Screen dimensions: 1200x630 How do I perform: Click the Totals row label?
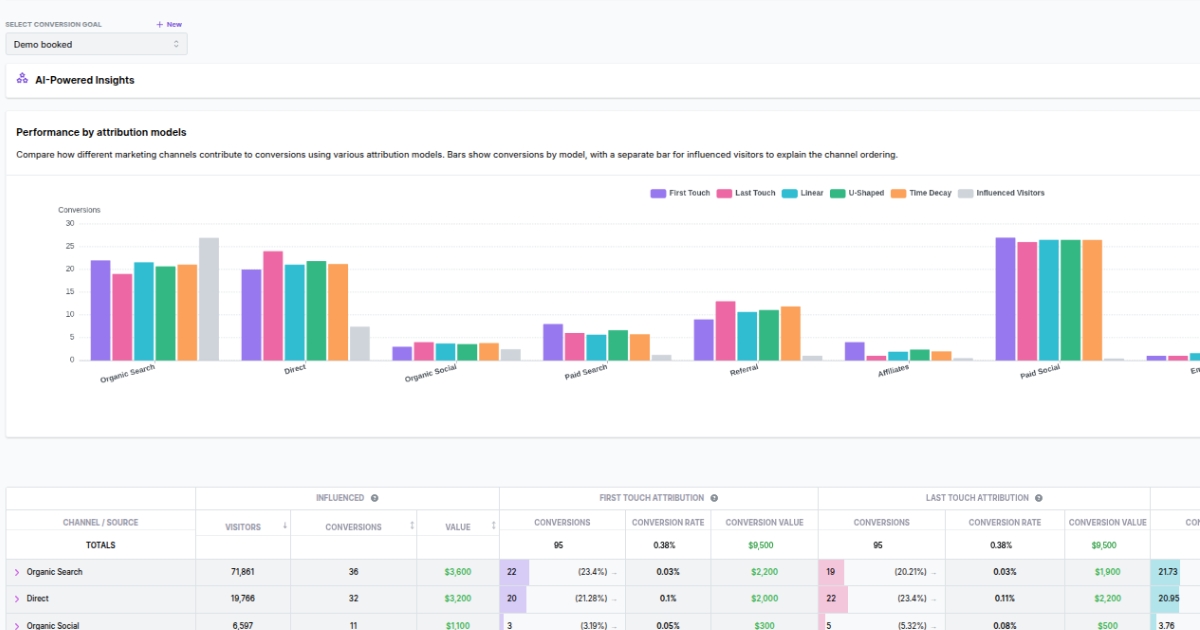pyautogui.click(x=100, y=546)
